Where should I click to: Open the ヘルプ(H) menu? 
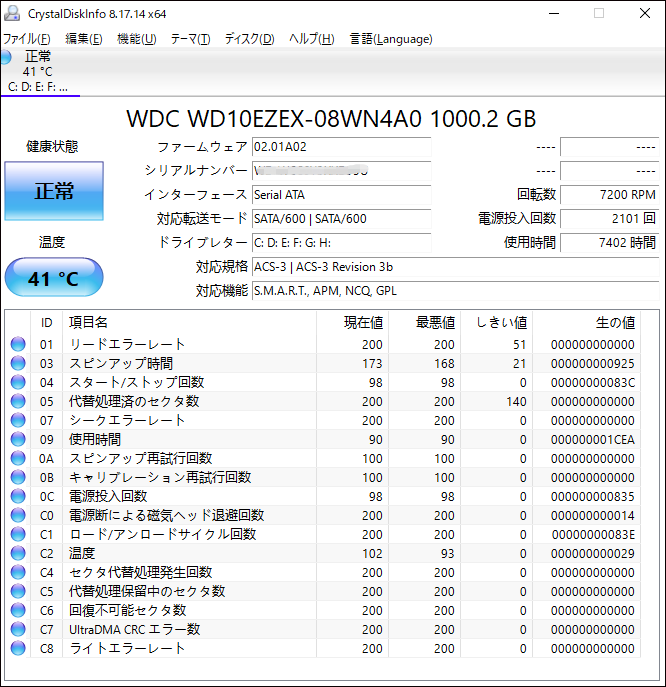click(312, 39)
